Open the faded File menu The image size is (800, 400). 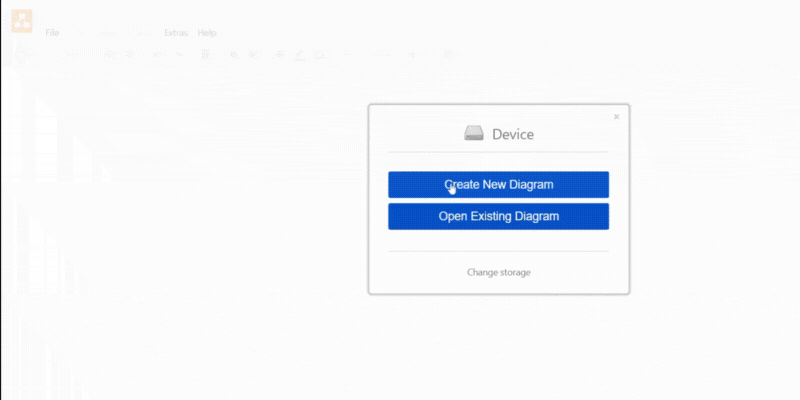point(52,33)
